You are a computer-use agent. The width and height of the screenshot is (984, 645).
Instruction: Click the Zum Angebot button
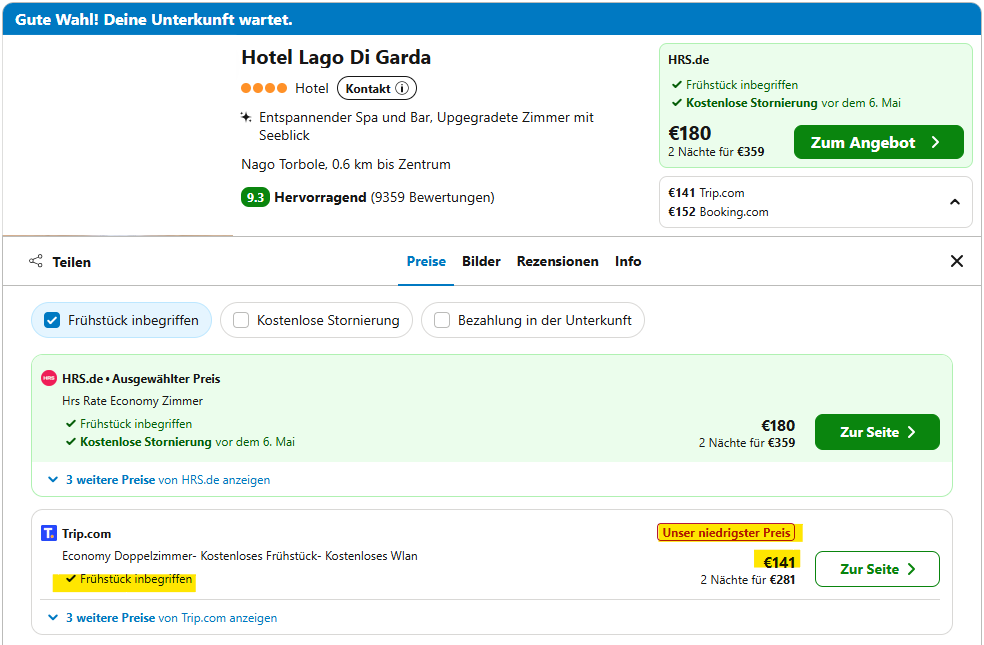[879, 142]
